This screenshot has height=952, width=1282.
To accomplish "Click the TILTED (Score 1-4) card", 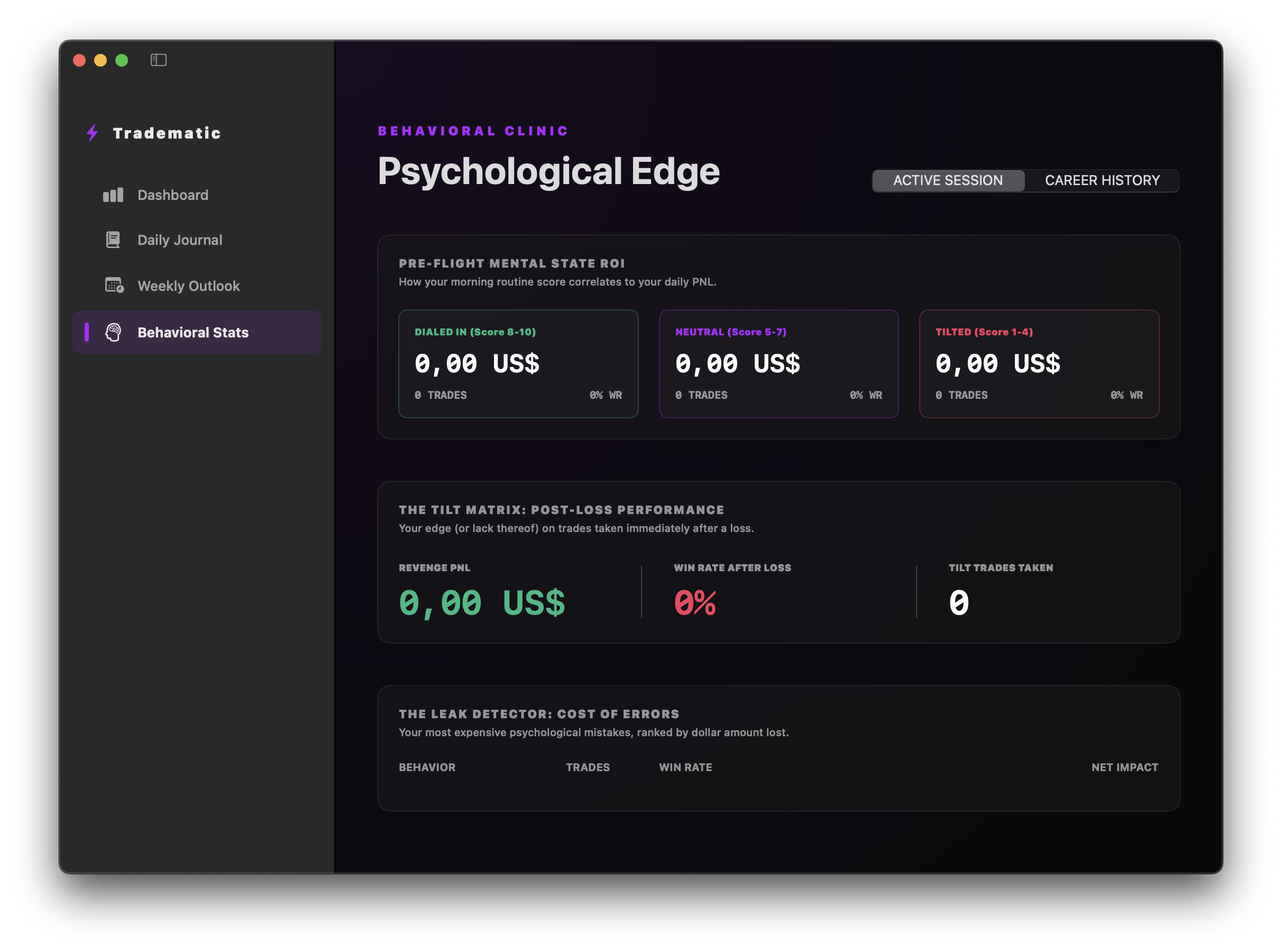I will pyautogui.click(x=1039, y=364).
